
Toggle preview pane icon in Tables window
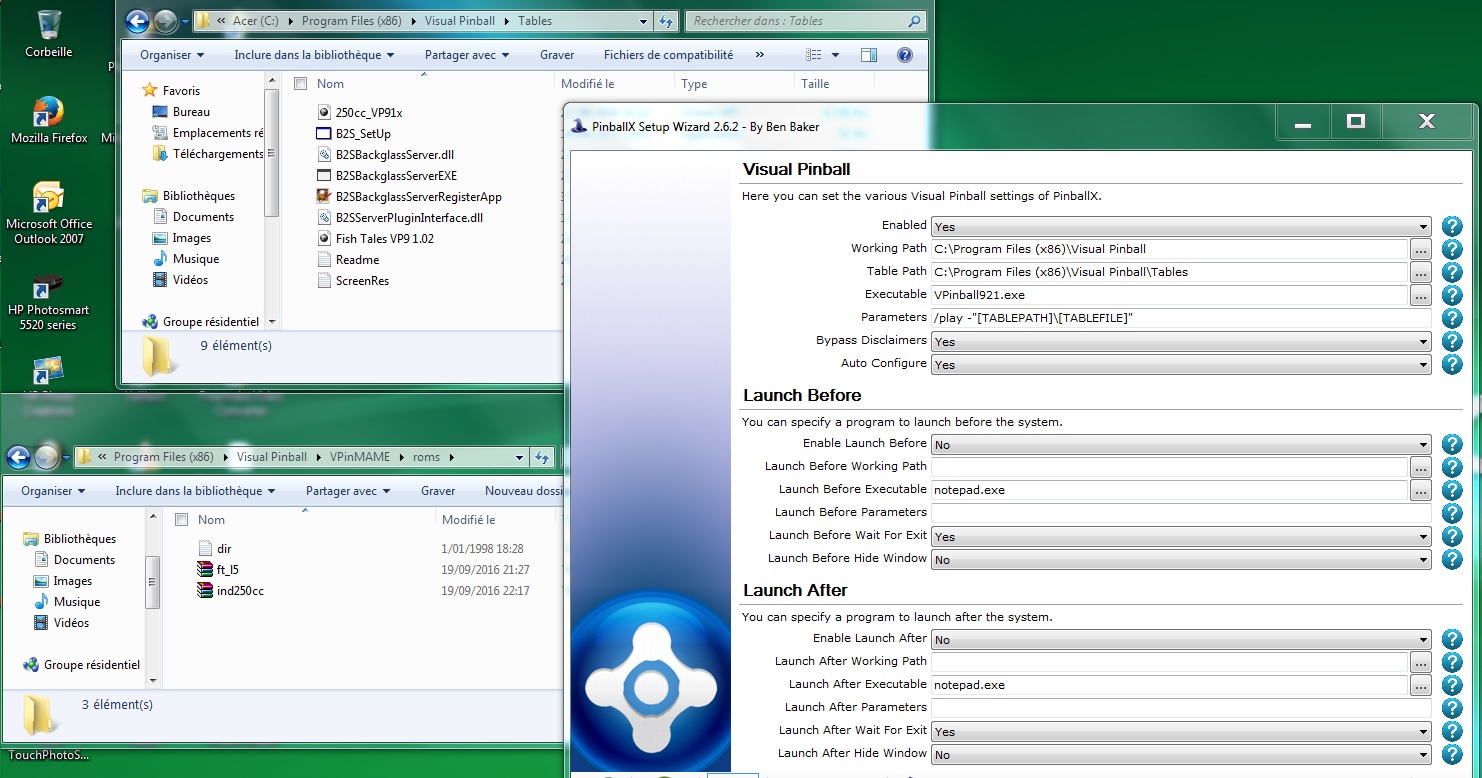pyautogui.click(x=869, y=55)
